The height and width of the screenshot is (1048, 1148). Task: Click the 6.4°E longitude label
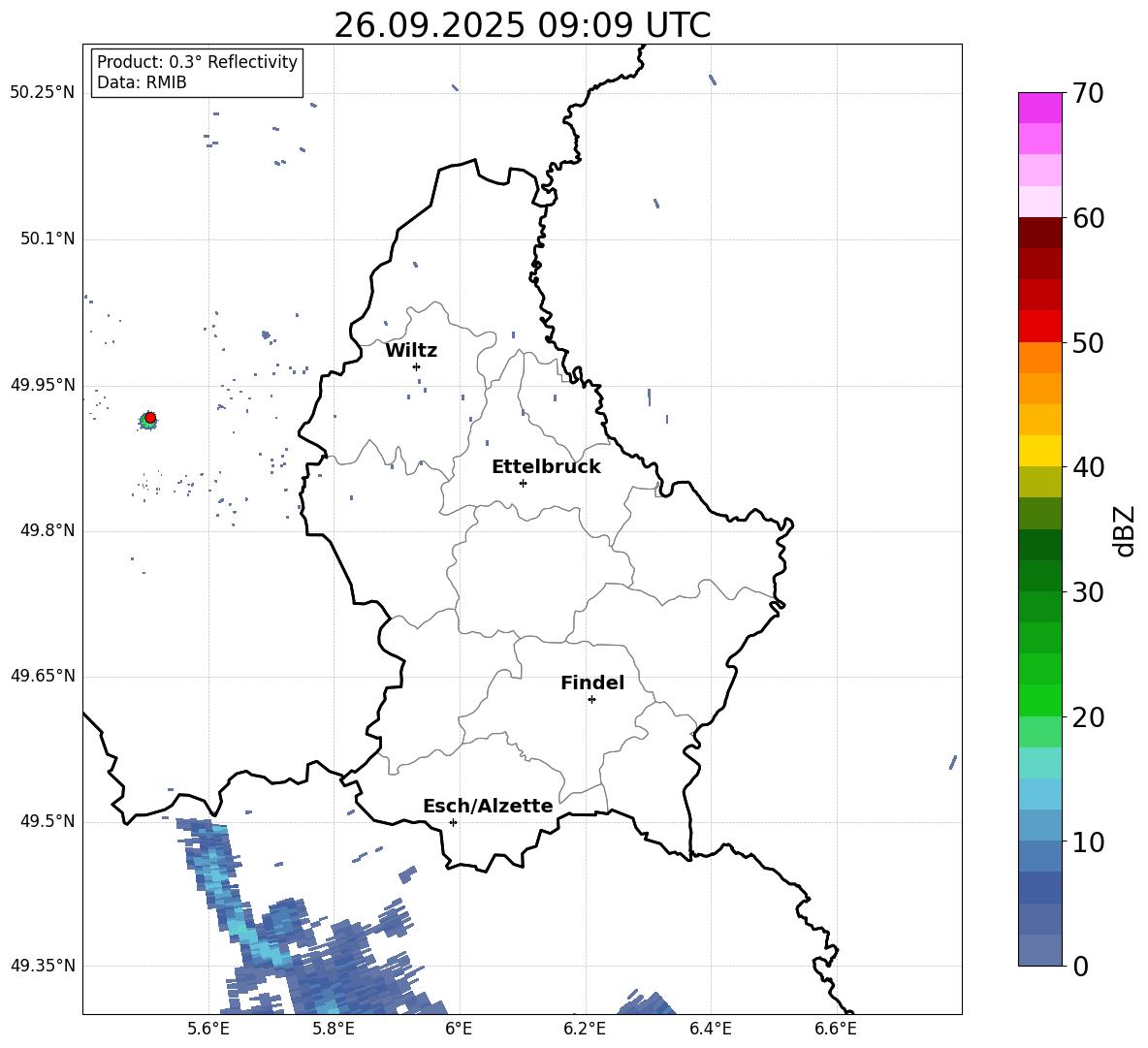(710, 1029)
